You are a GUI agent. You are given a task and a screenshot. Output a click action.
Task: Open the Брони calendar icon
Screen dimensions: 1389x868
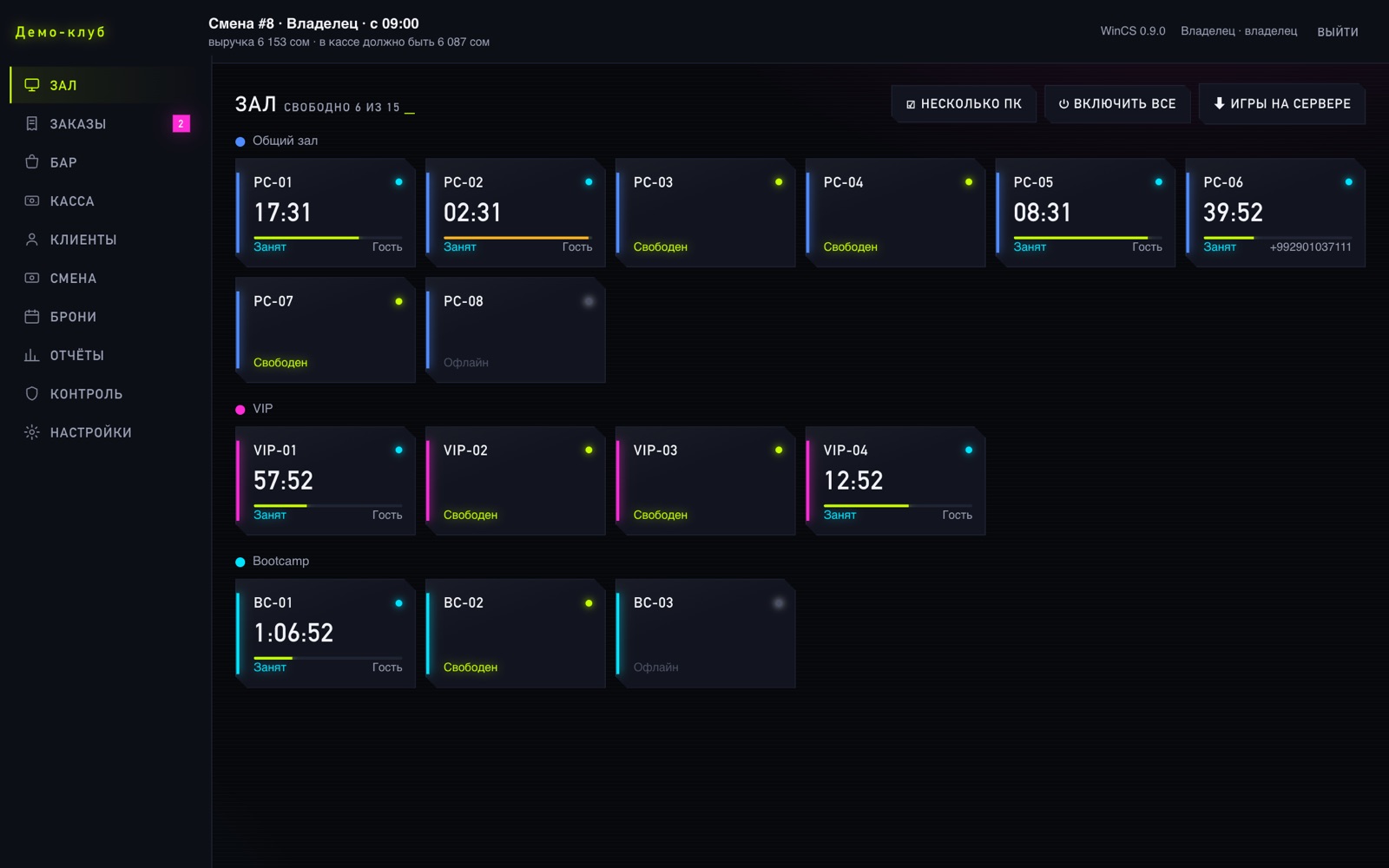(32, 317)
